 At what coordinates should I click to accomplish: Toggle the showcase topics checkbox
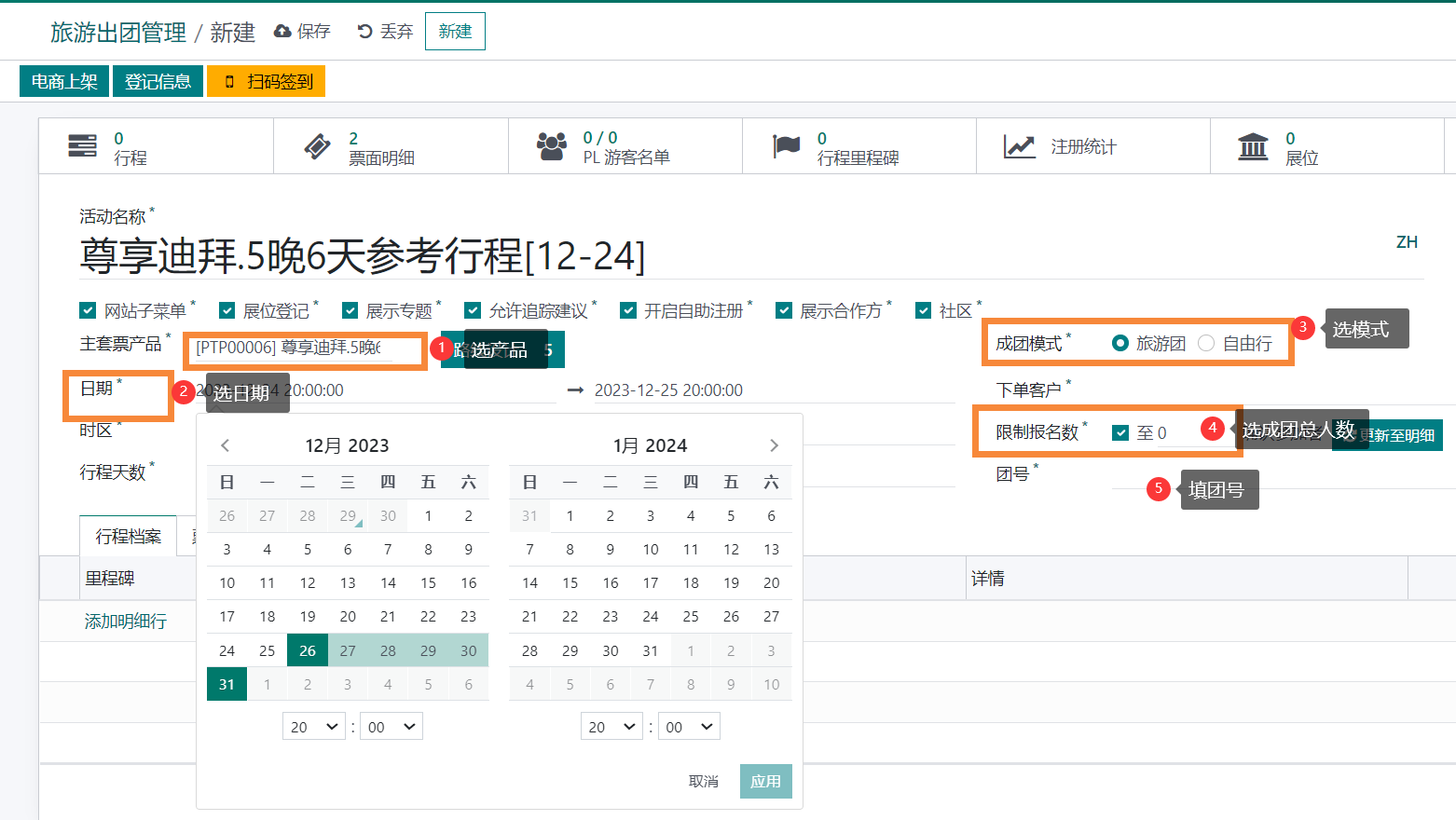350,310
